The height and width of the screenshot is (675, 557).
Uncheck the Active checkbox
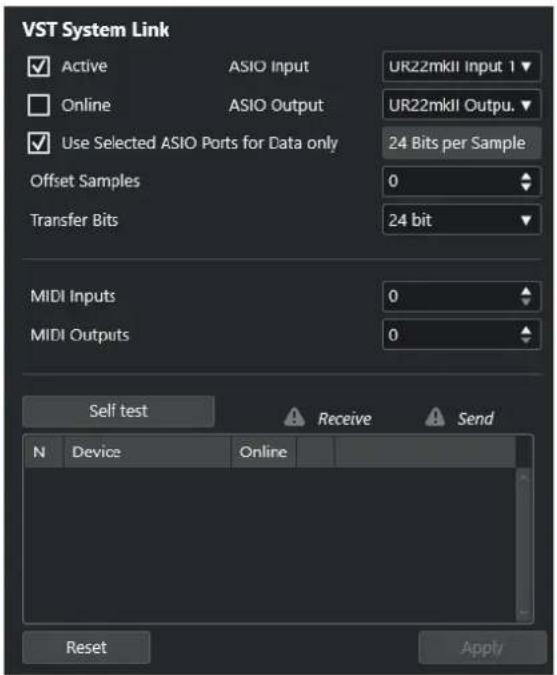point(39,67)
